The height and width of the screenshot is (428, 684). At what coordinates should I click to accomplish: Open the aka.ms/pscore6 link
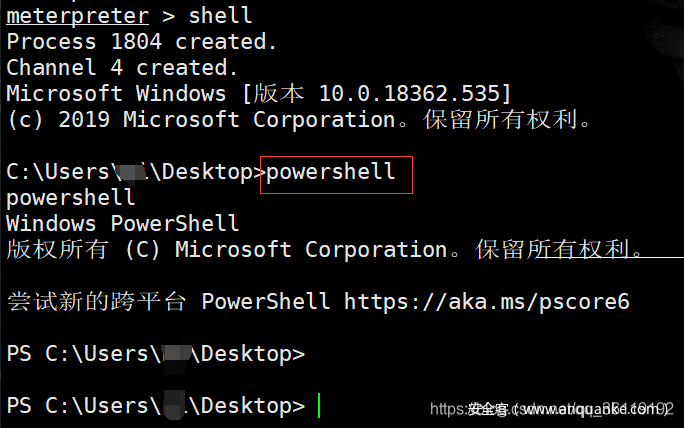[487, 301]
